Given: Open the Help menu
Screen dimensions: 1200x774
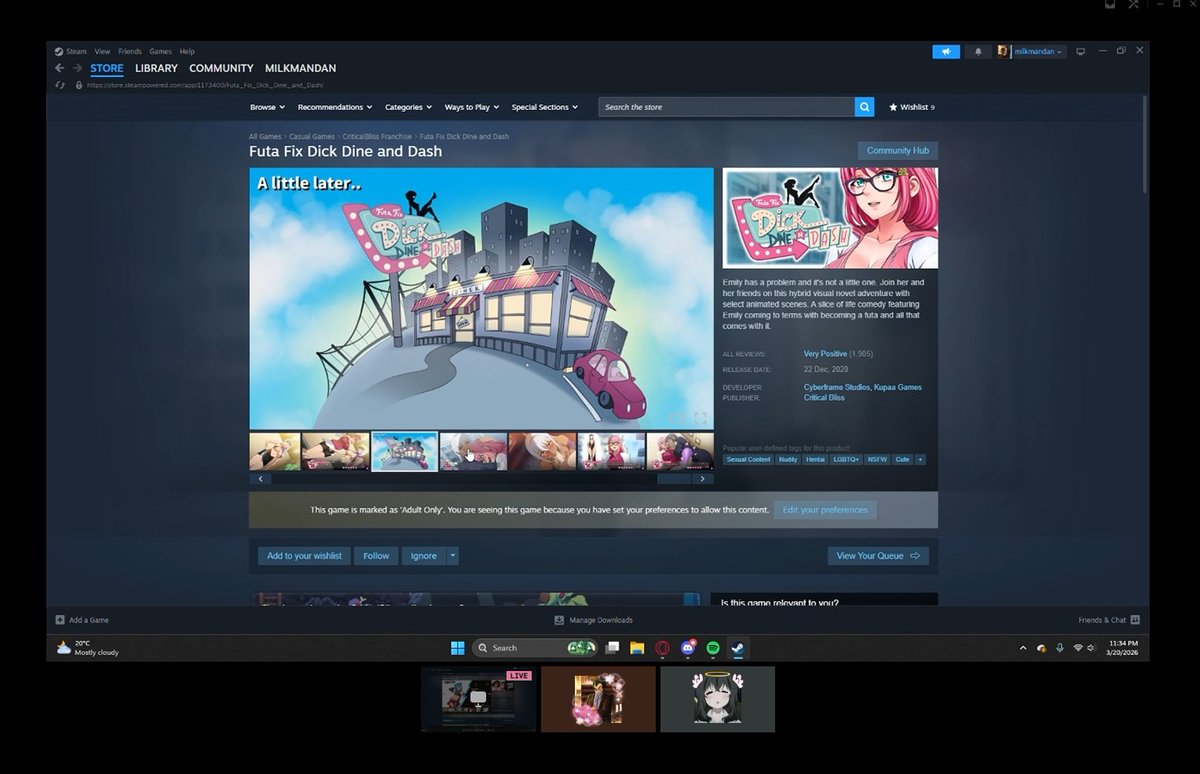Looking at the screenshot, I should (x=187, y=51).
